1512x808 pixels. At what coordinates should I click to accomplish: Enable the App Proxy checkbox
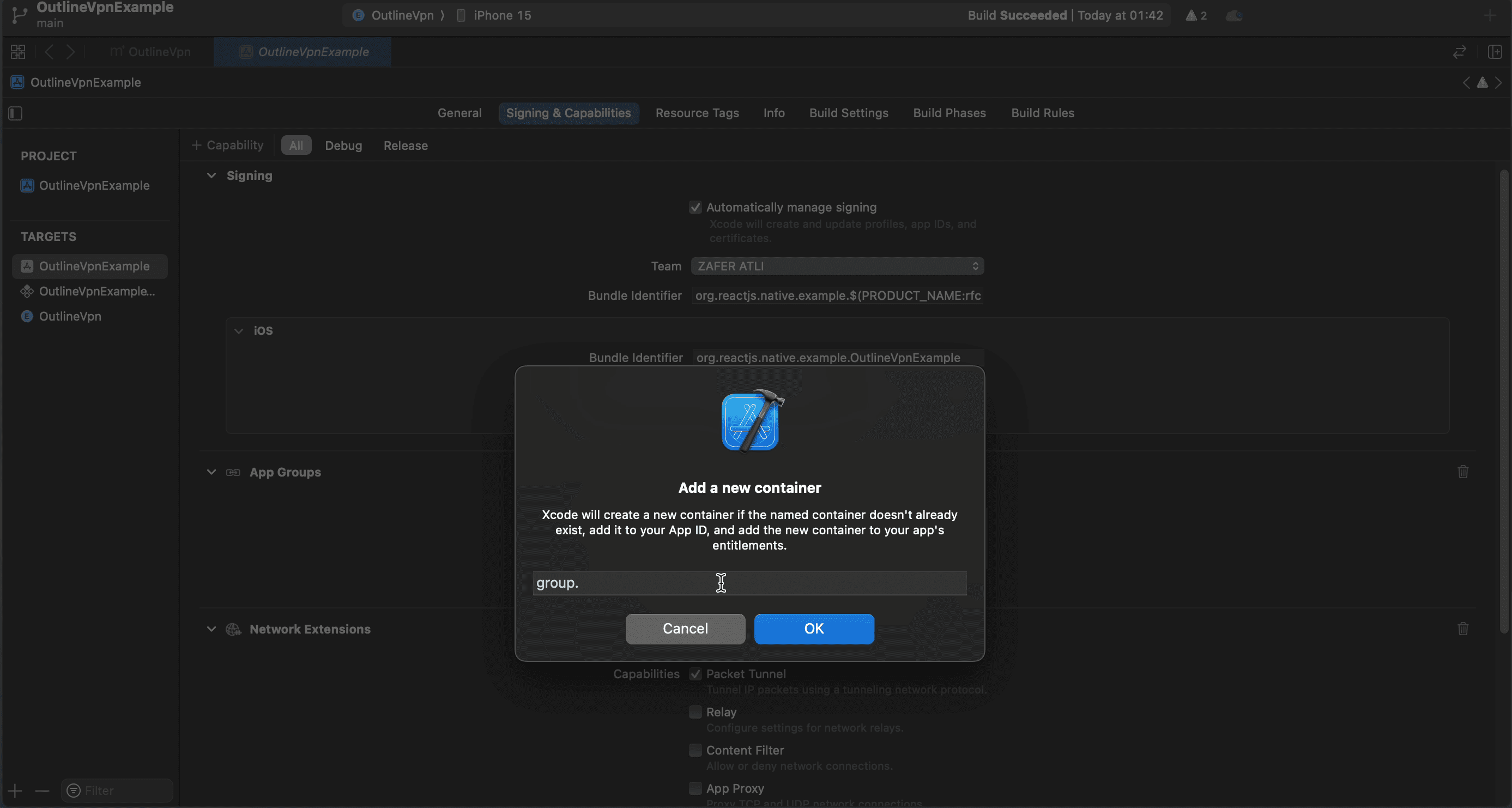coord(695,788)
